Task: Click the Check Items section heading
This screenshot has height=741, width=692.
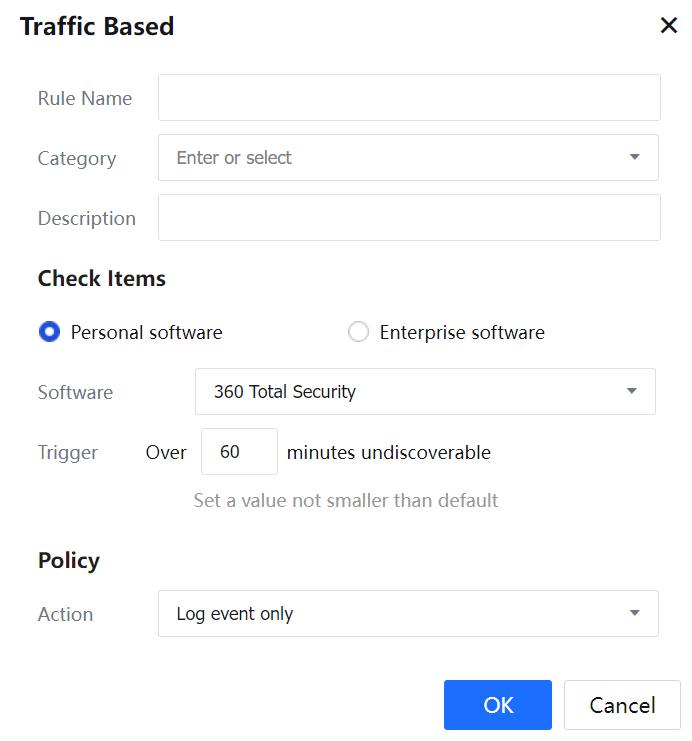Action: 102,279
